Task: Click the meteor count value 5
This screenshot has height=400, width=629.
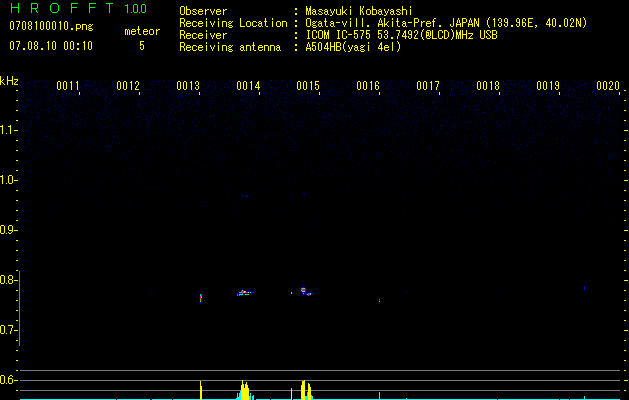Action: pos(142,46)
